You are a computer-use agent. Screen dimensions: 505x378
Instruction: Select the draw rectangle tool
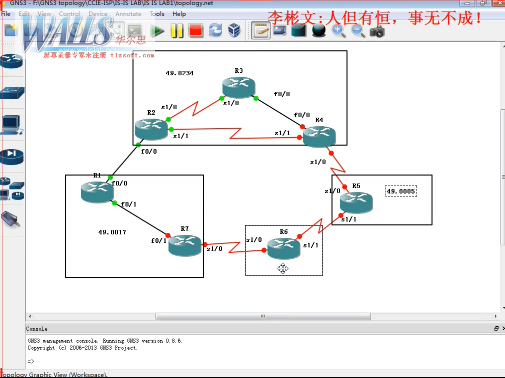pyautogui.click(x=299, y=31)
